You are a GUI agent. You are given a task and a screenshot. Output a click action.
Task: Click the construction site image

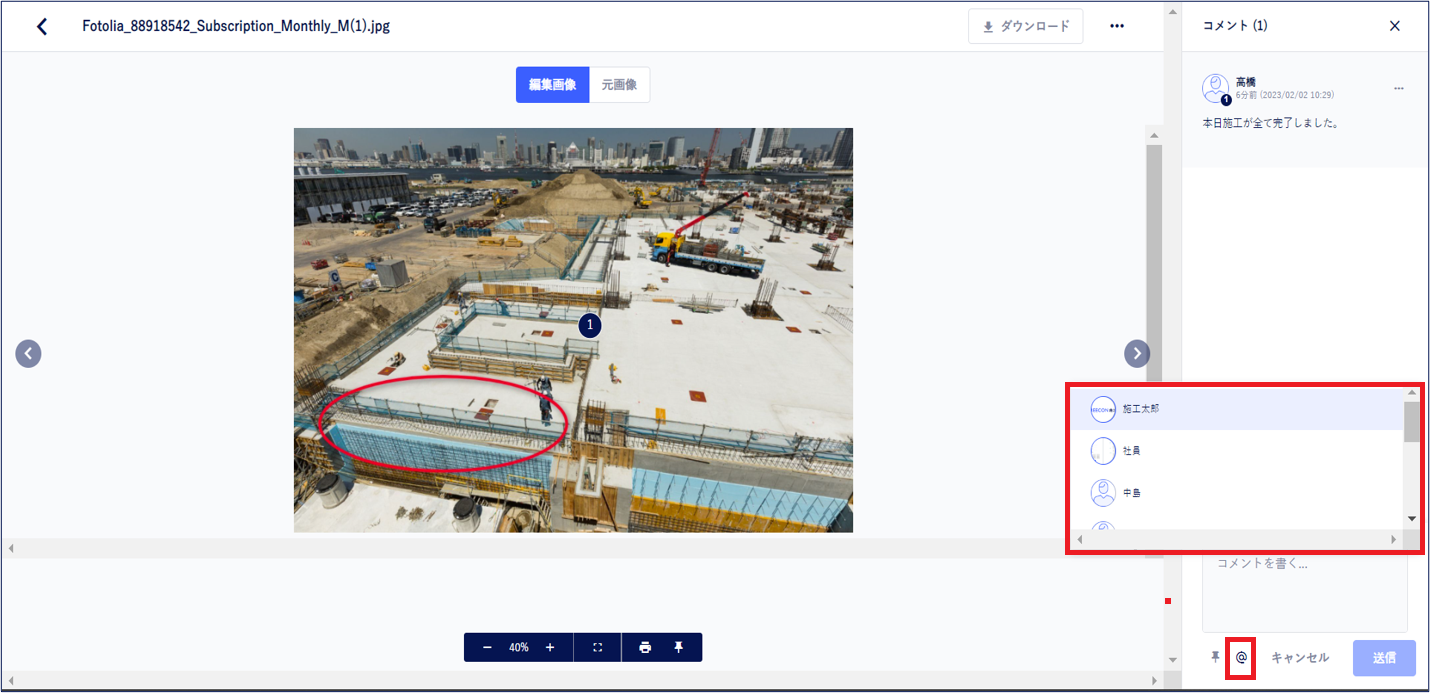coord(573,330)
